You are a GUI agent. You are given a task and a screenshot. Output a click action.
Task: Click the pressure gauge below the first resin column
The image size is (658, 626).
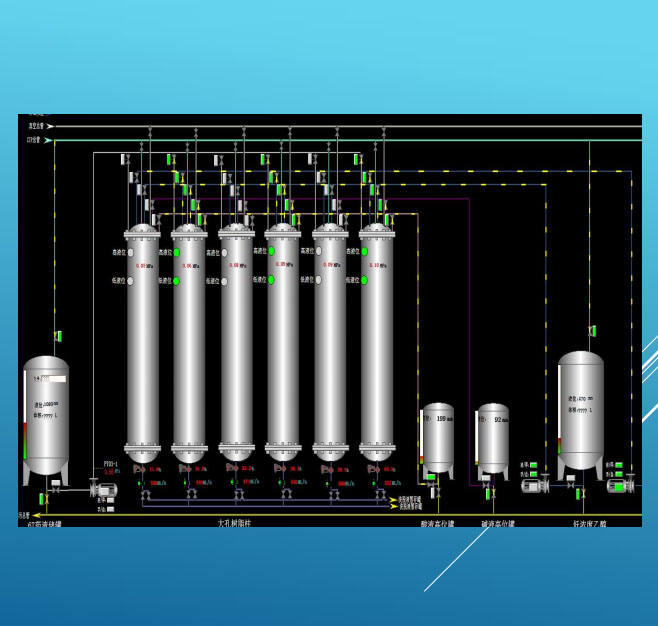[x=138, y=469]
